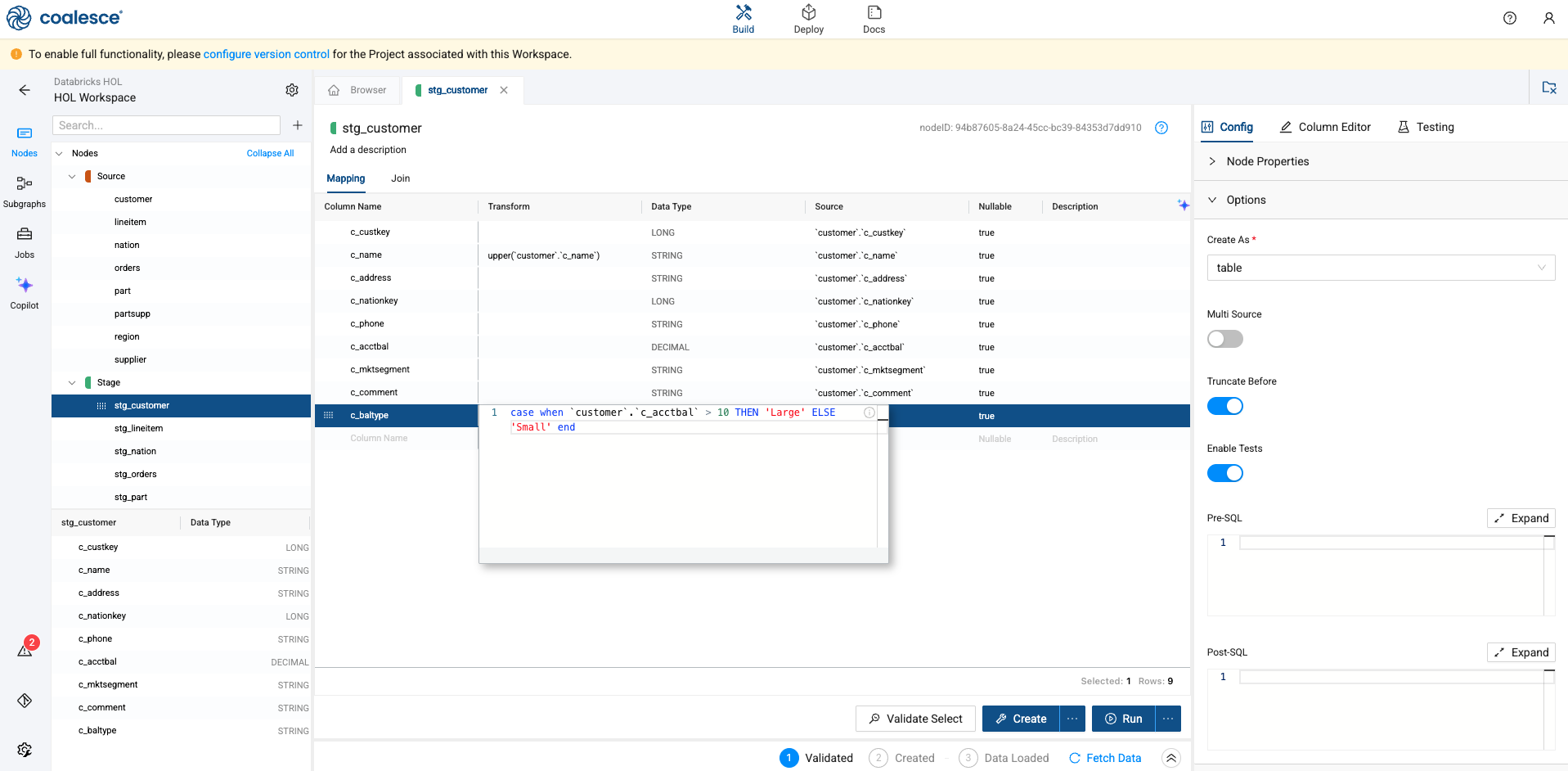Collapse the Options section
1568x771 pixels.
(x=1212, y=200)
